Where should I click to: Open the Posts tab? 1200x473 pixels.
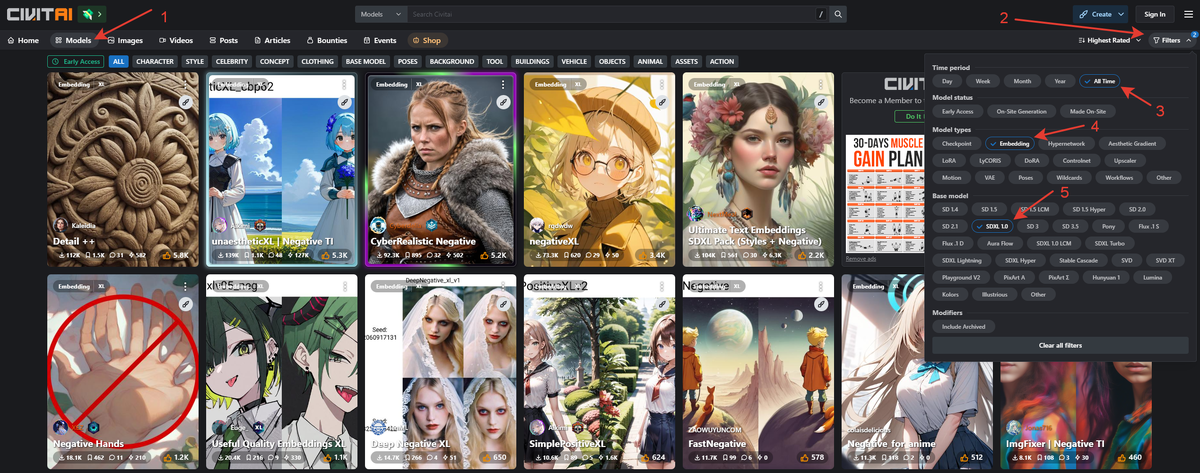[224, 40]
